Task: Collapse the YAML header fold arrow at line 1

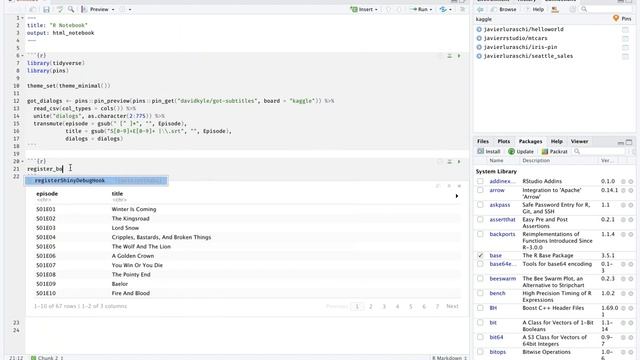Action: click(x=22, y=18)
